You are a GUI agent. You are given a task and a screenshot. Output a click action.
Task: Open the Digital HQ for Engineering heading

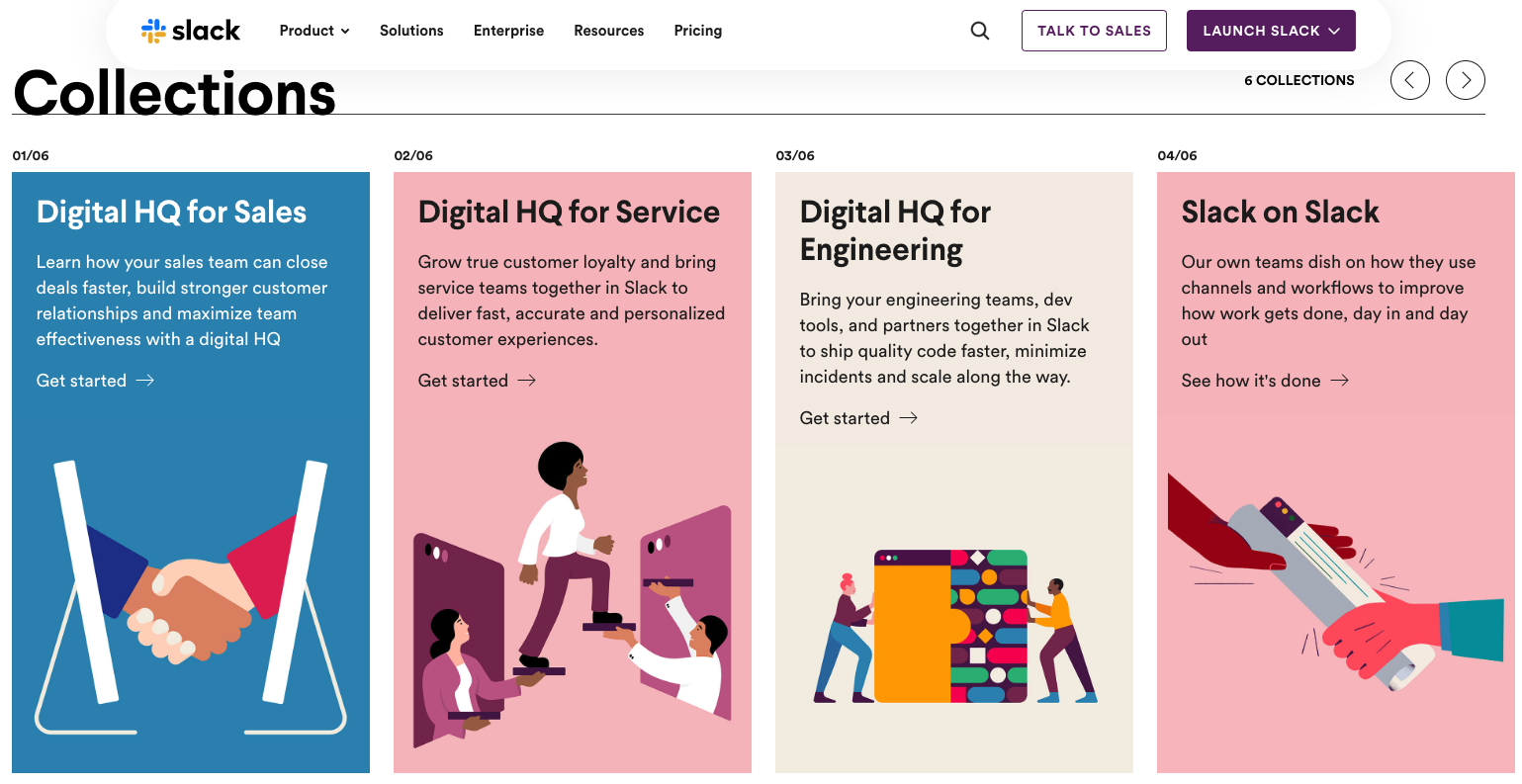895,230
